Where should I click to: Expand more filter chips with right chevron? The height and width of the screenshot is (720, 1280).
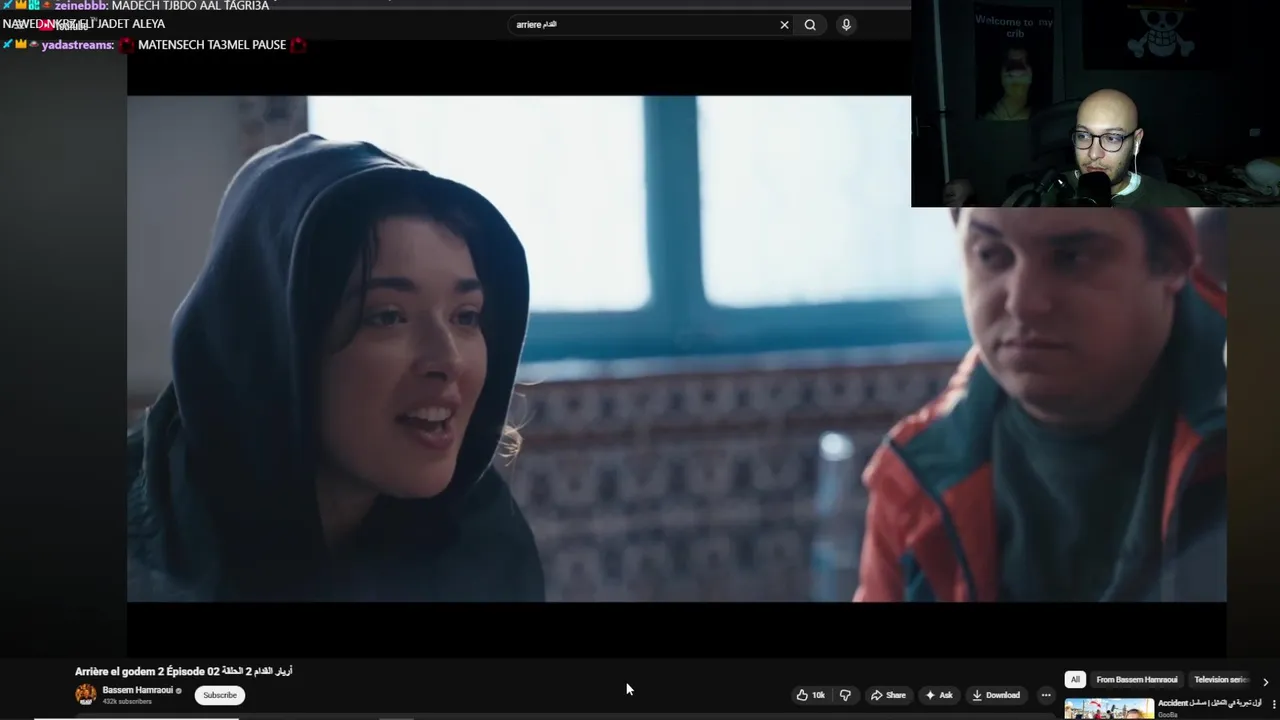pyautogui.click(x=1265, y=681)
